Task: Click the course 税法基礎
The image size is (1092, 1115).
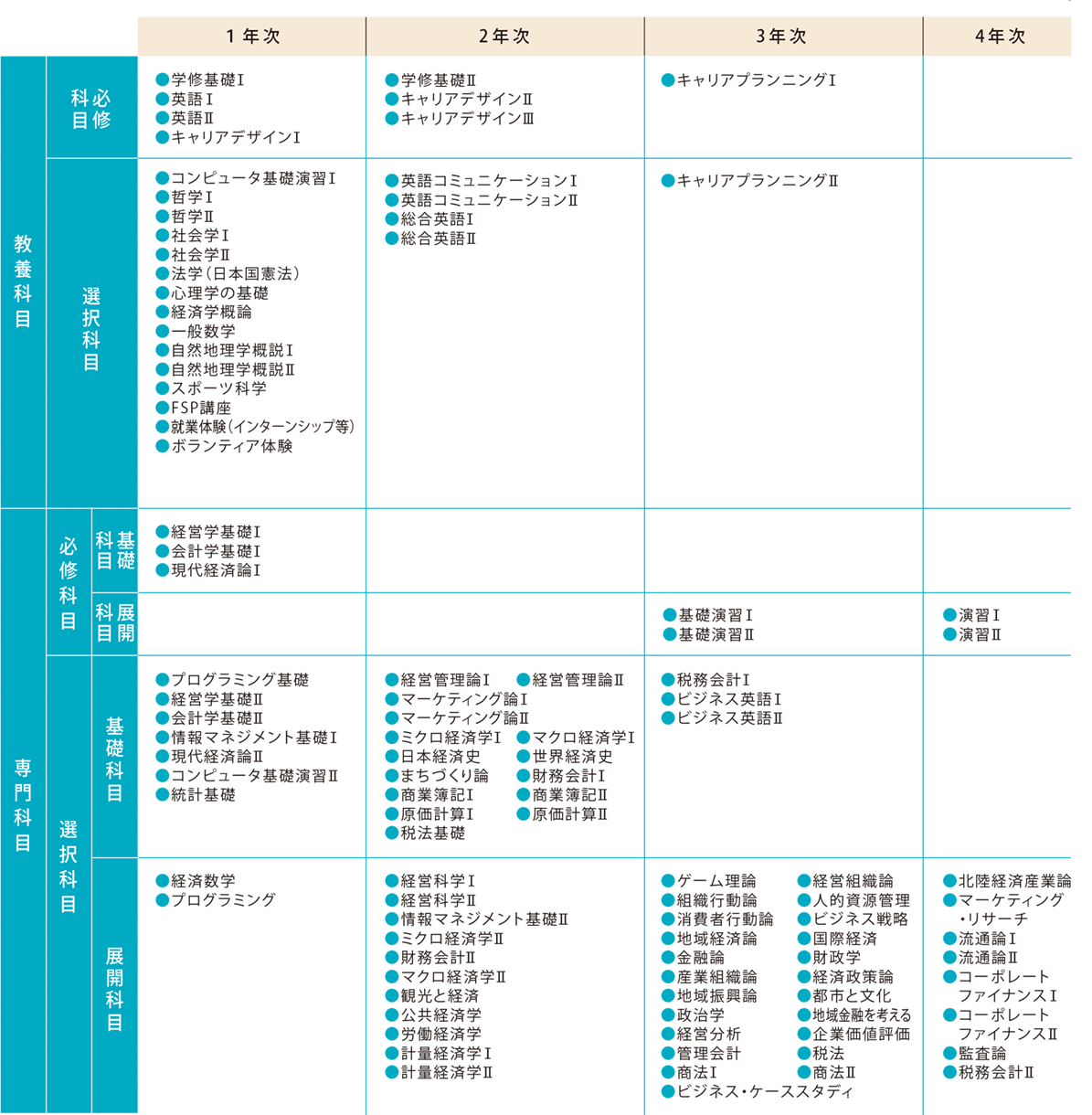Action: (425, 834)
